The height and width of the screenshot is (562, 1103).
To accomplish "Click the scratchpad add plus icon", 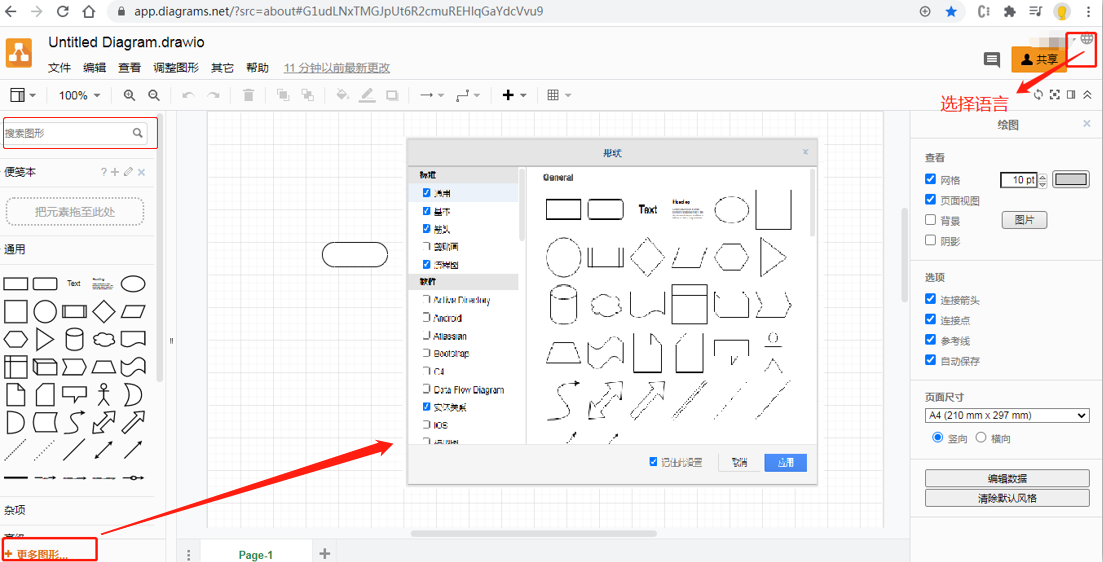I will [x=115, y=172].
